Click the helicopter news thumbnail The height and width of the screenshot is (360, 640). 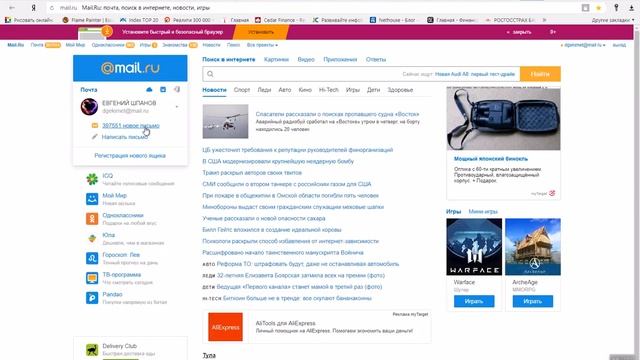click(x=225, y=121)
